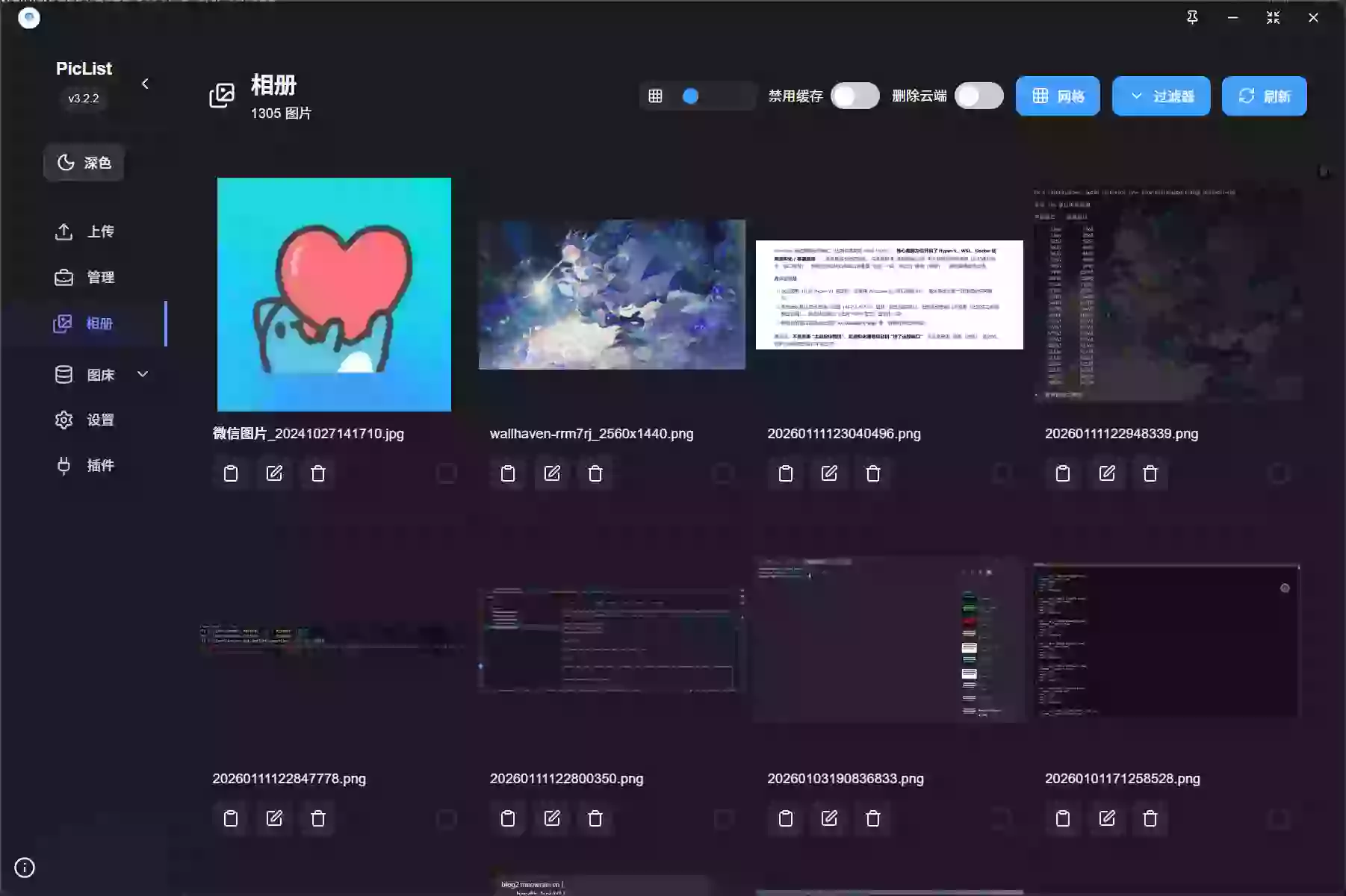Adjust the grid size slider
This screenshot has width=1346, height=896.
tap(691, 96)
